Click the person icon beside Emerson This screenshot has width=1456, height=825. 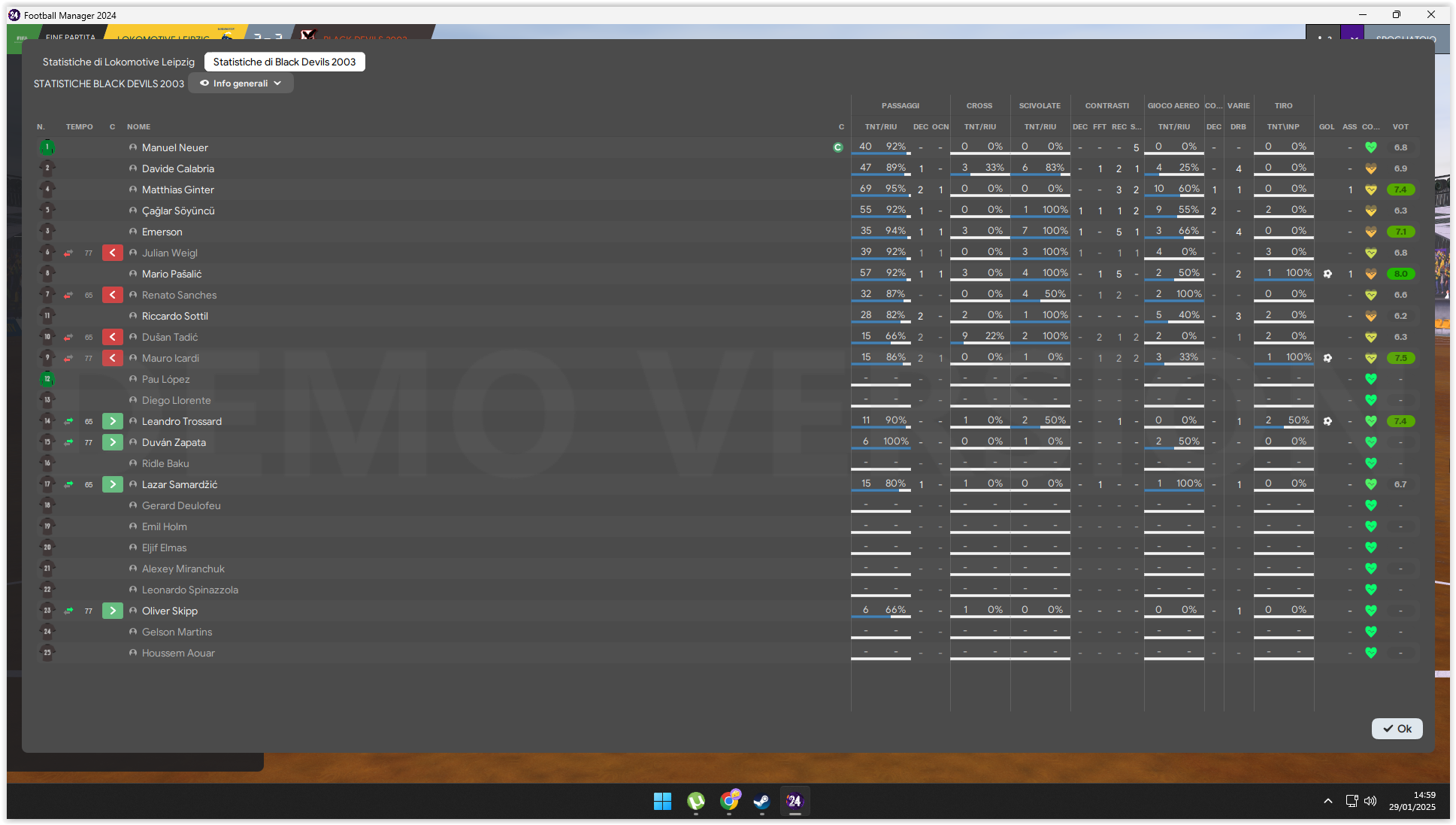(133, 232)
